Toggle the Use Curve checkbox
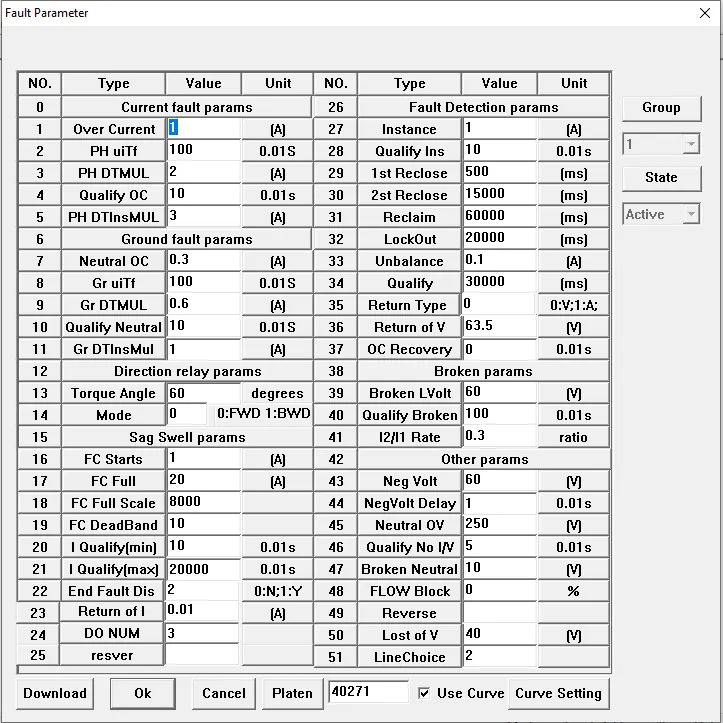 (424, 693)
